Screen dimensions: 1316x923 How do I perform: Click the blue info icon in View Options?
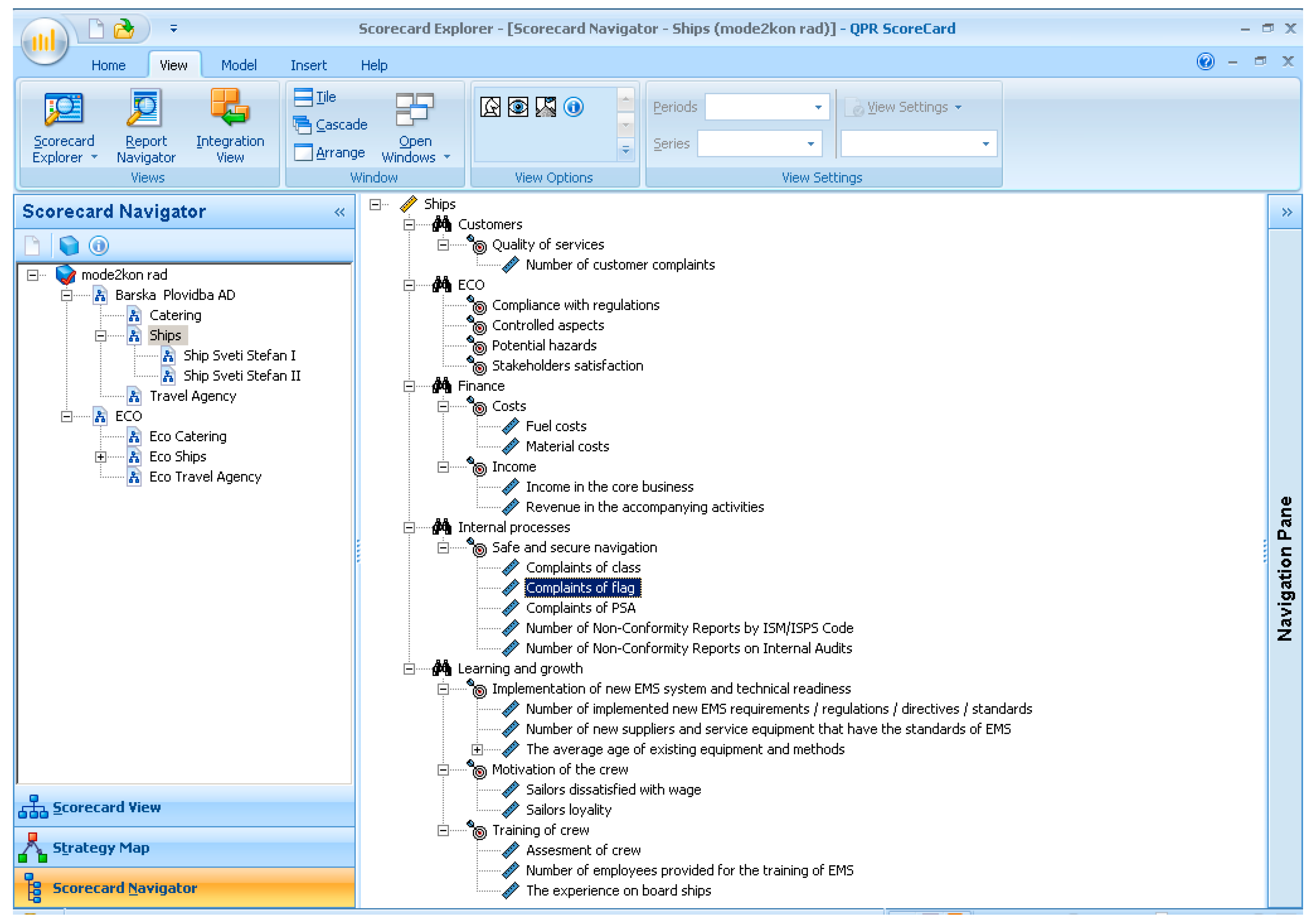573,107
